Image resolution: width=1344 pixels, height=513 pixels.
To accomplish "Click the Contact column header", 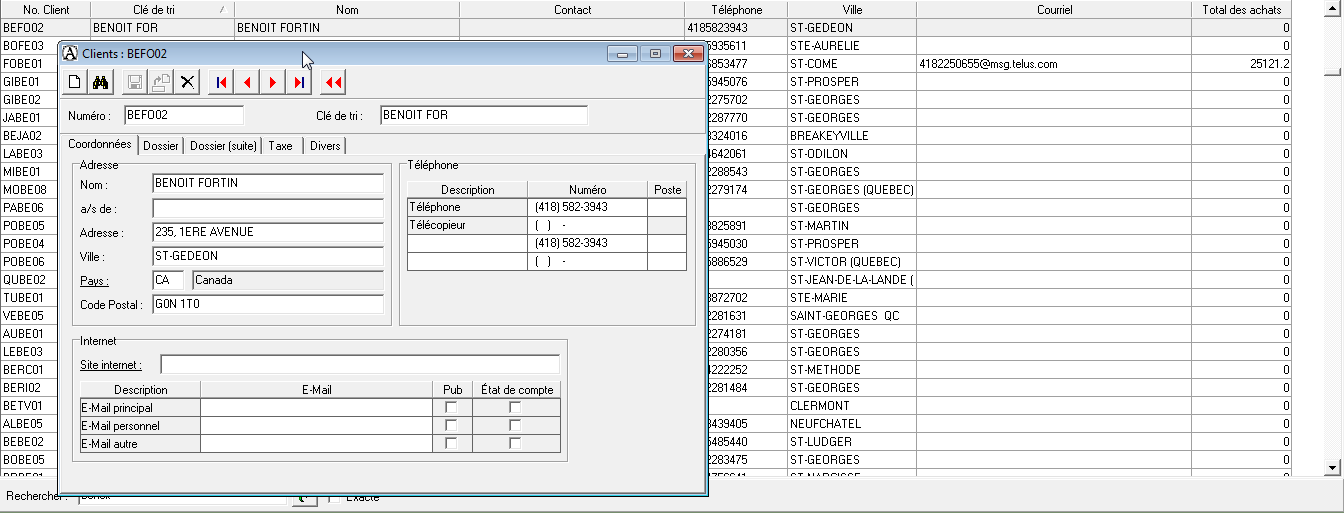I will (x=572, y=9).
